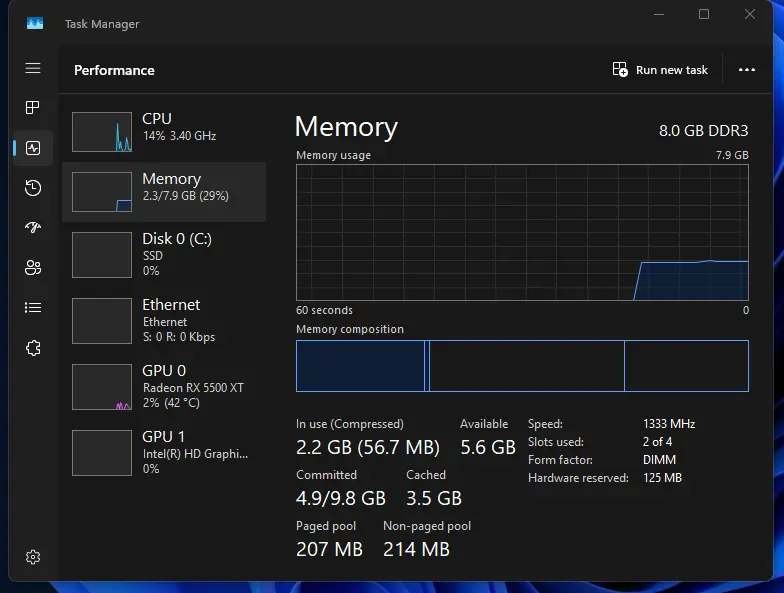Viewport: 784px width, 593px height.
Task: Click Run new task button label
Action: (x=672, y=70)
